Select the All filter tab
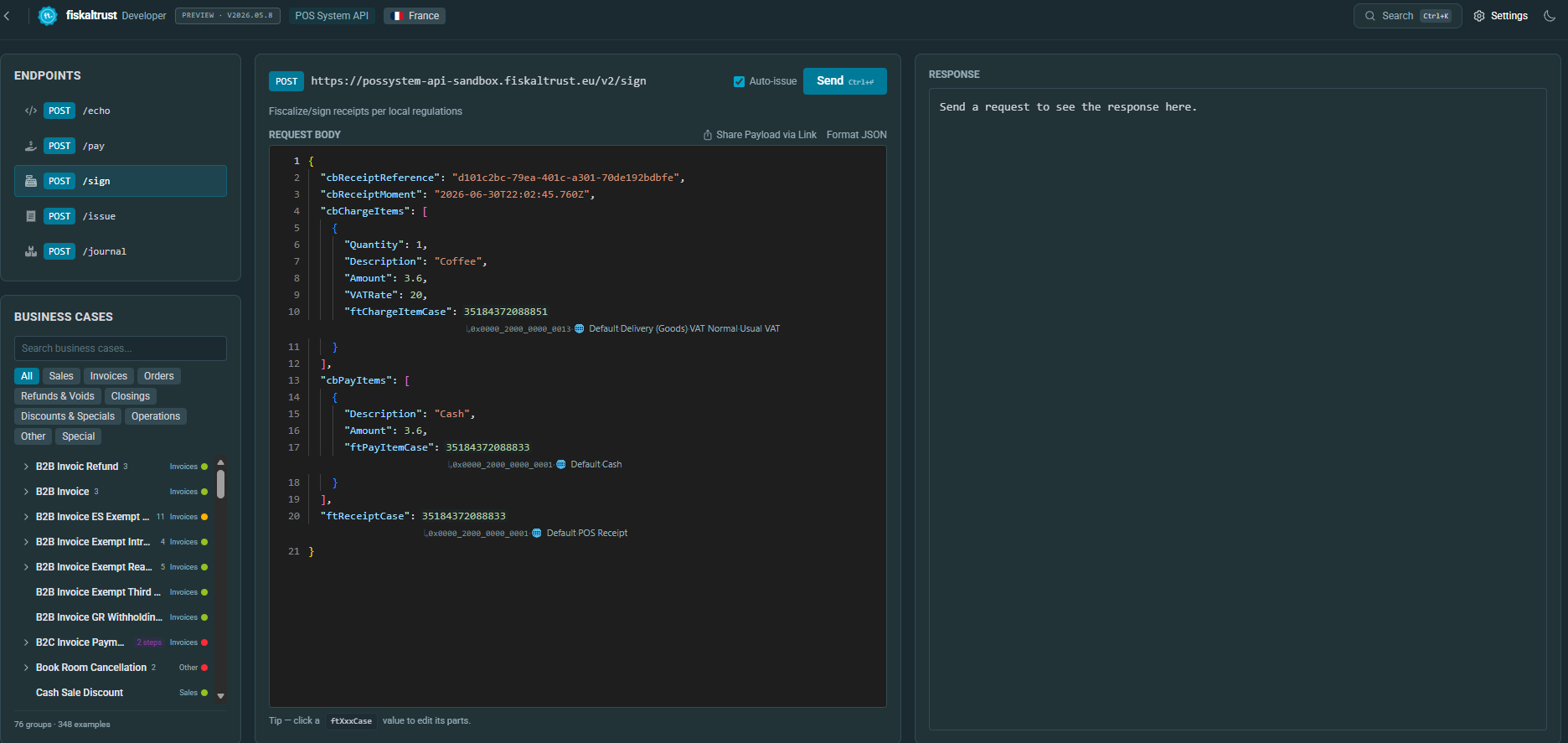The height and width of the screenshot is (743, 1568). click(27, 376)
